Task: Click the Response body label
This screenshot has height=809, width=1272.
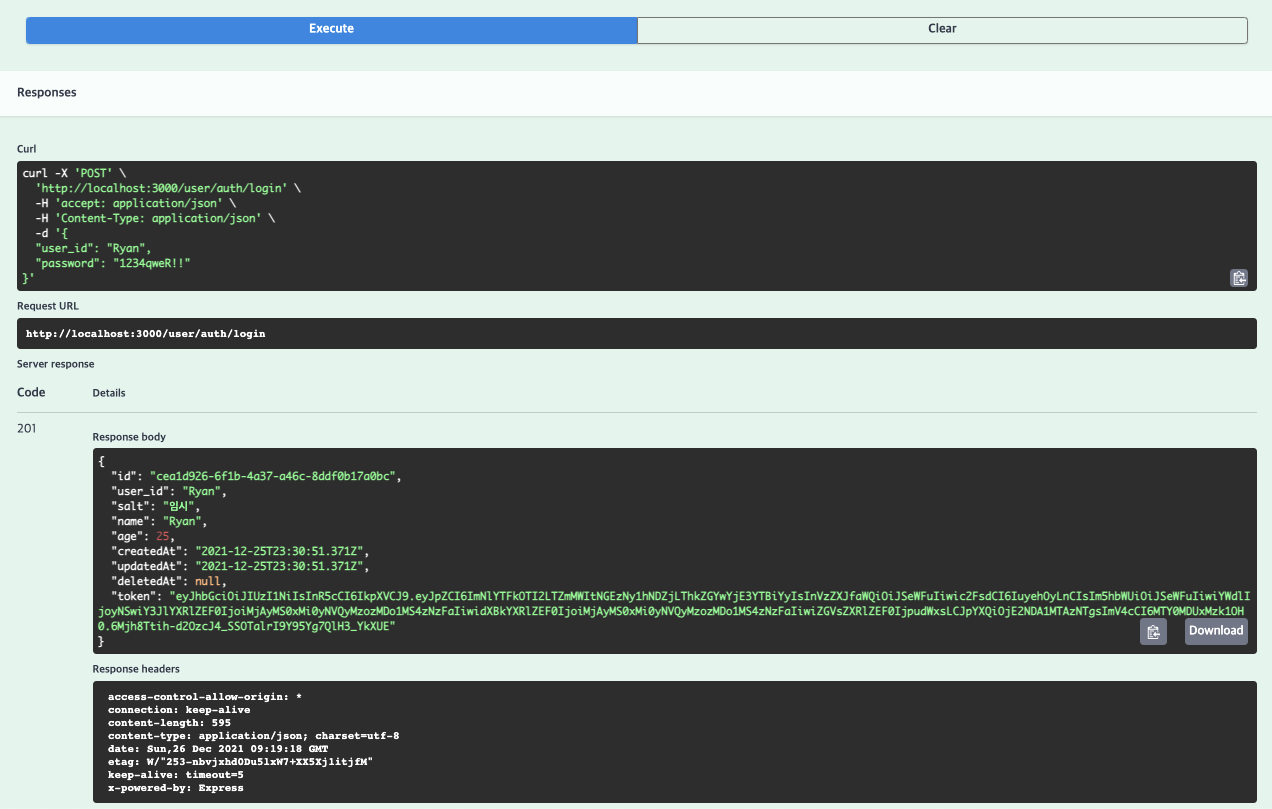Action: point(129,437)
